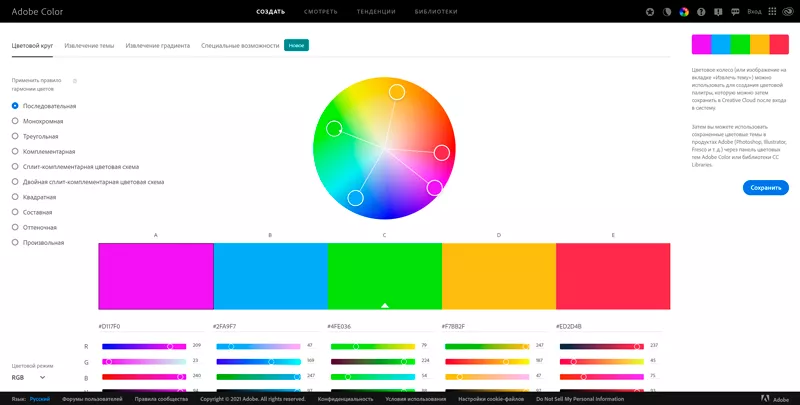Click the green handle on the color wheel
Viewport: 800px width, 405px height.
(334, 129)
